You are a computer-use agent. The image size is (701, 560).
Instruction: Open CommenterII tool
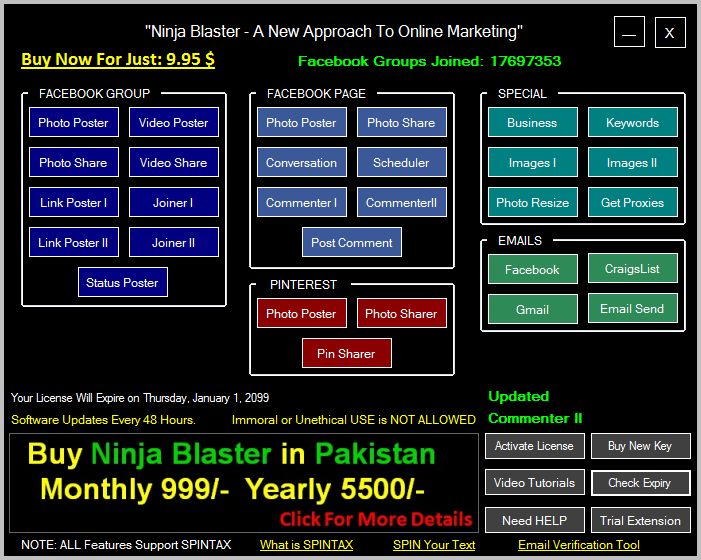coord(402,202)
